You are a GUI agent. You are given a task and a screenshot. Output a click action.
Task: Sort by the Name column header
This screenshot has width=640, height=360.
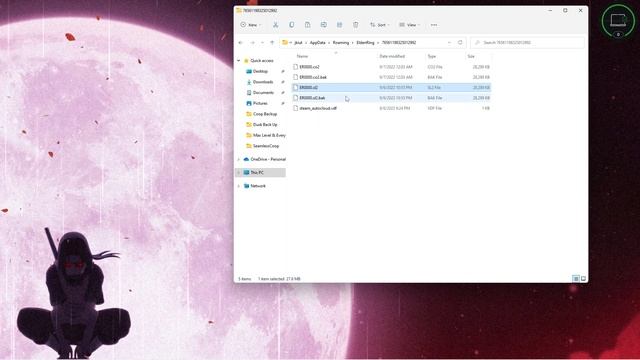(x=302, y=56)
